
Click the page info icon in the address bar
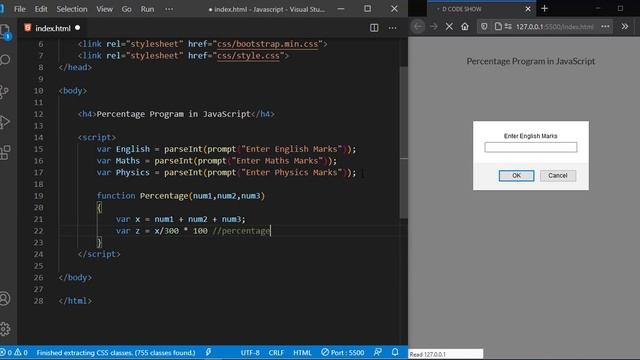(x=498, y=27)
